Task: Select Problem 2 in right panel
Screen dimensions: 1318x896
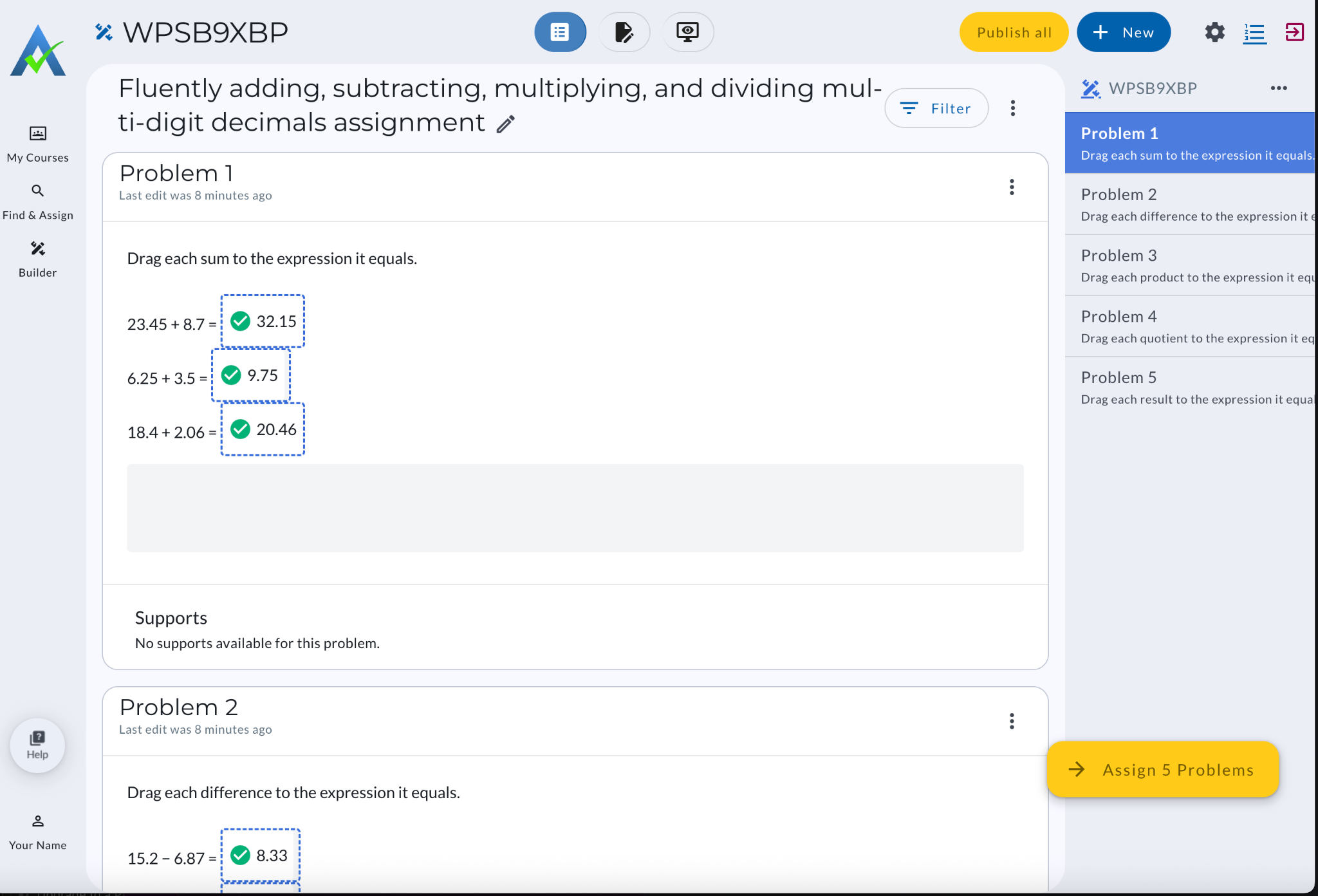Action: (1190, 204)
